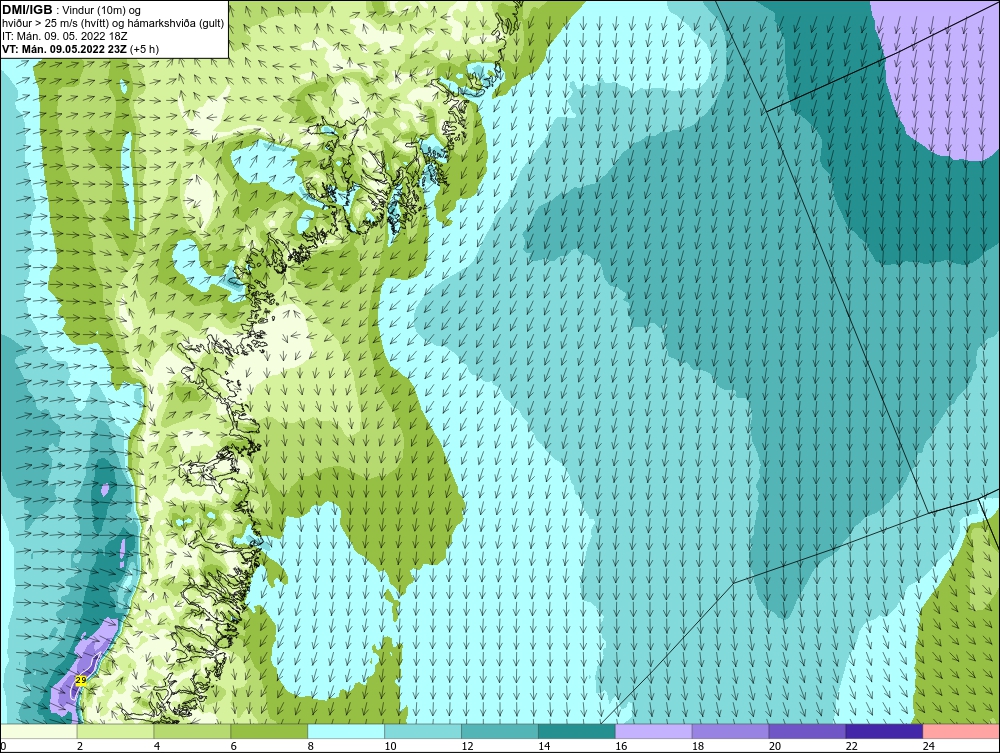Click the 6–8 m/s olive green legend swatch
The width and height of the screenshot is (1000, 753).
click(x=269, y=731)
